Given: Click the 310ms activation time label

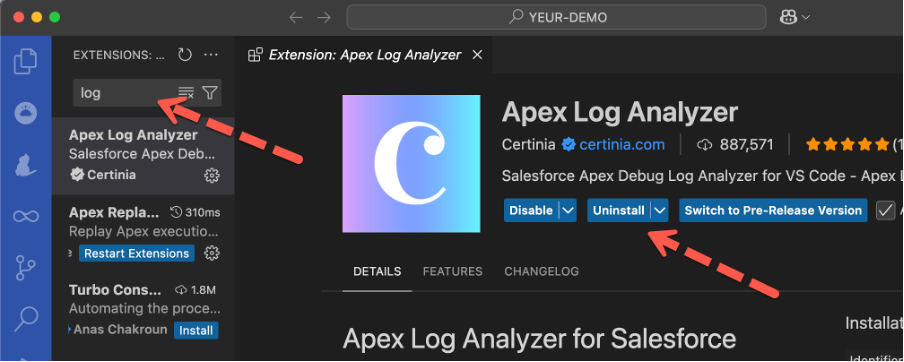Looking at the screenshot, I should [195, 213].
